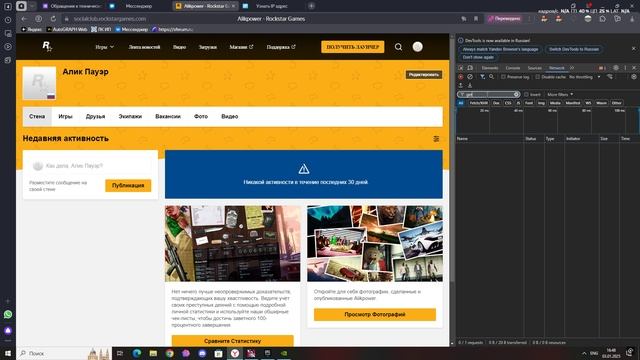Expand the More filters dropdown
The height and width of the screenshot is (360, 640).
tap(560, 94)
